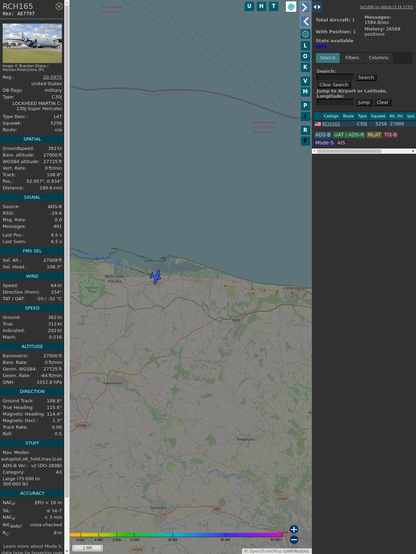The height and width of the screenshot is (554, 416).
Task: Toggle the T map button
Action: (273, 6)
